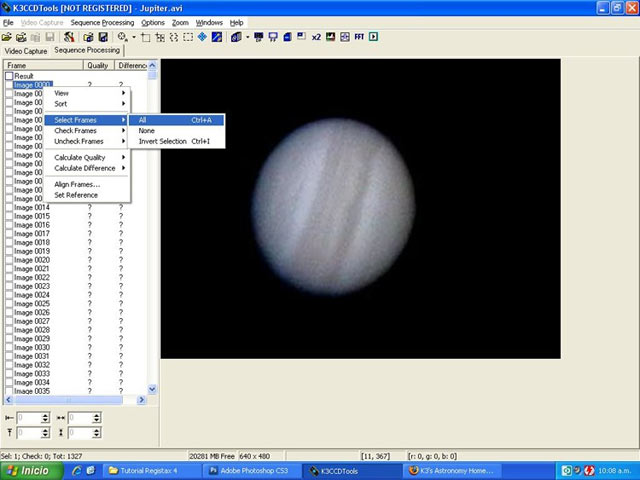Click the open file folder icon
This screenshot has width=640, height=480.
(x=7, y=37)
